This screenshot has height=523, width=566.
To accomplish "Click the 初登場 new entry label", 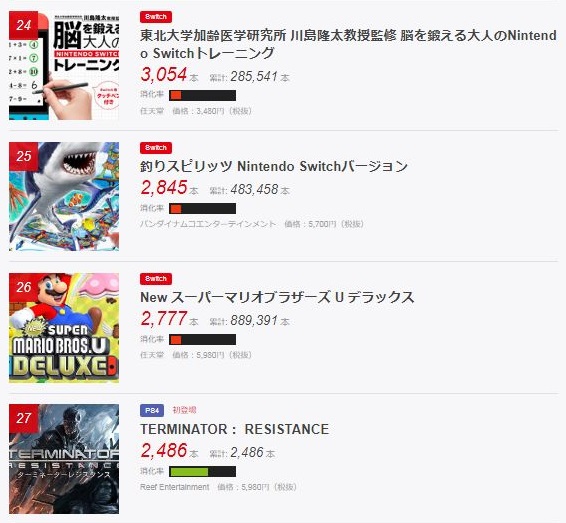I will tap(184, 410).
